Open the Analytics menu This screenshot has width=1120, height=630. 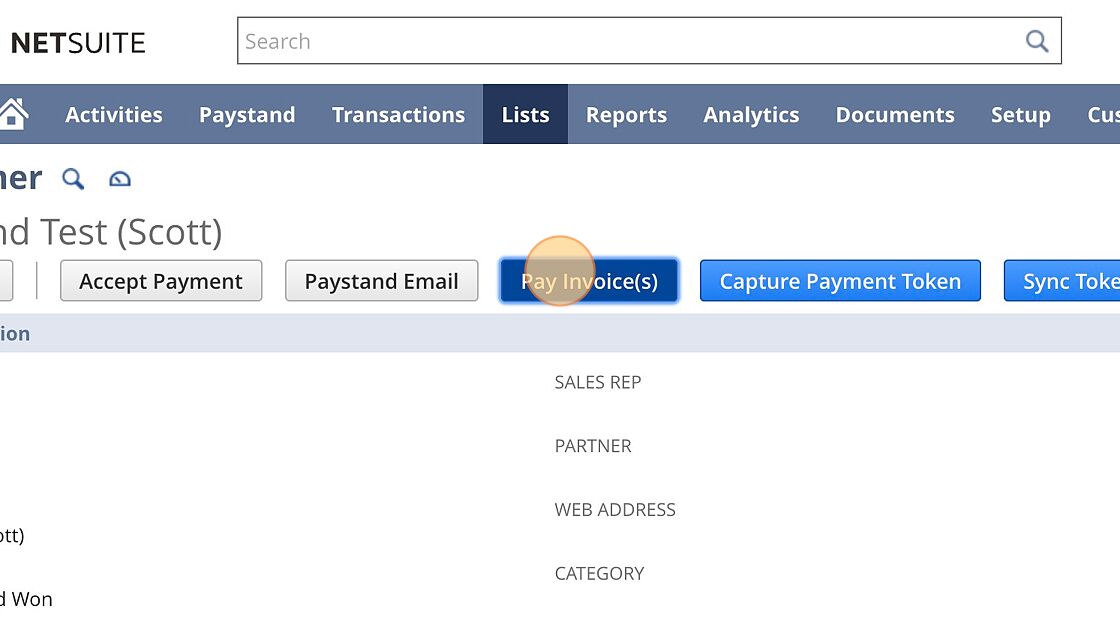[x=751, y=114]
